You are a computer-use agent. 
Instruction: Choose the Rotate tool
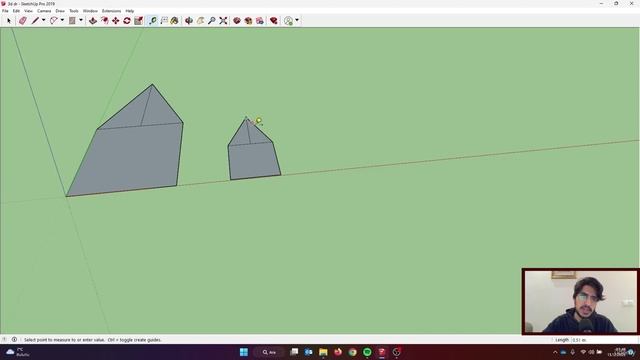coord(127,20)
